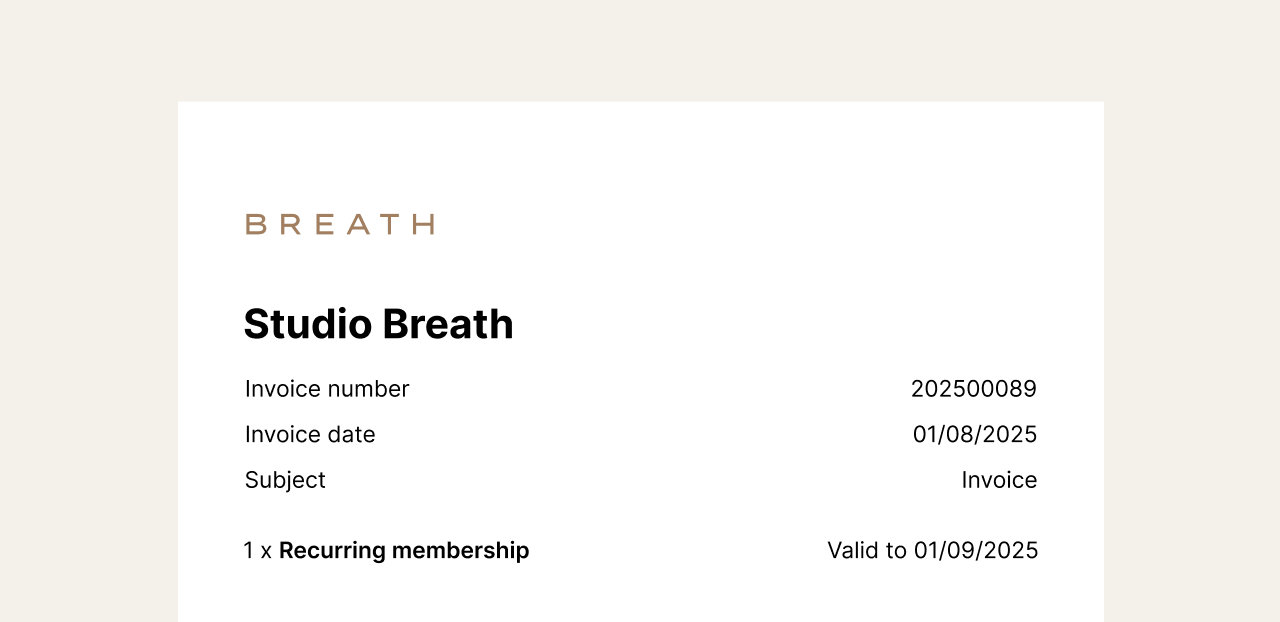This screenshot has width=1280, height=622.
Task: Click the Subject label
Action: click(285, 480)
